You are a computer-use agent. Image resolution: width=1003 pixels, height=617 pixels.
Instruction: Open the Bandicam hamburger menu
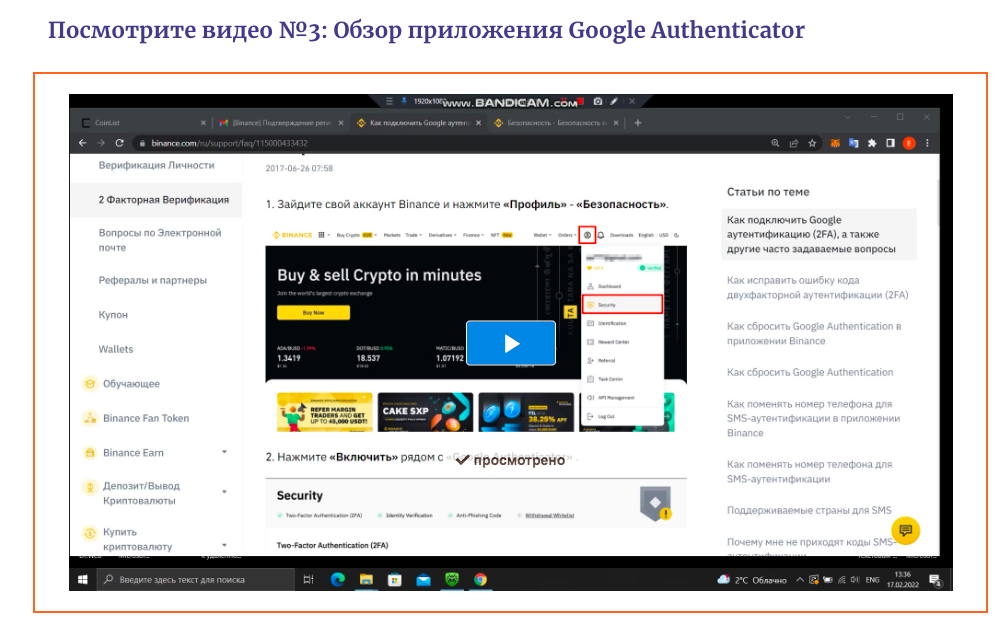[389, 101]
